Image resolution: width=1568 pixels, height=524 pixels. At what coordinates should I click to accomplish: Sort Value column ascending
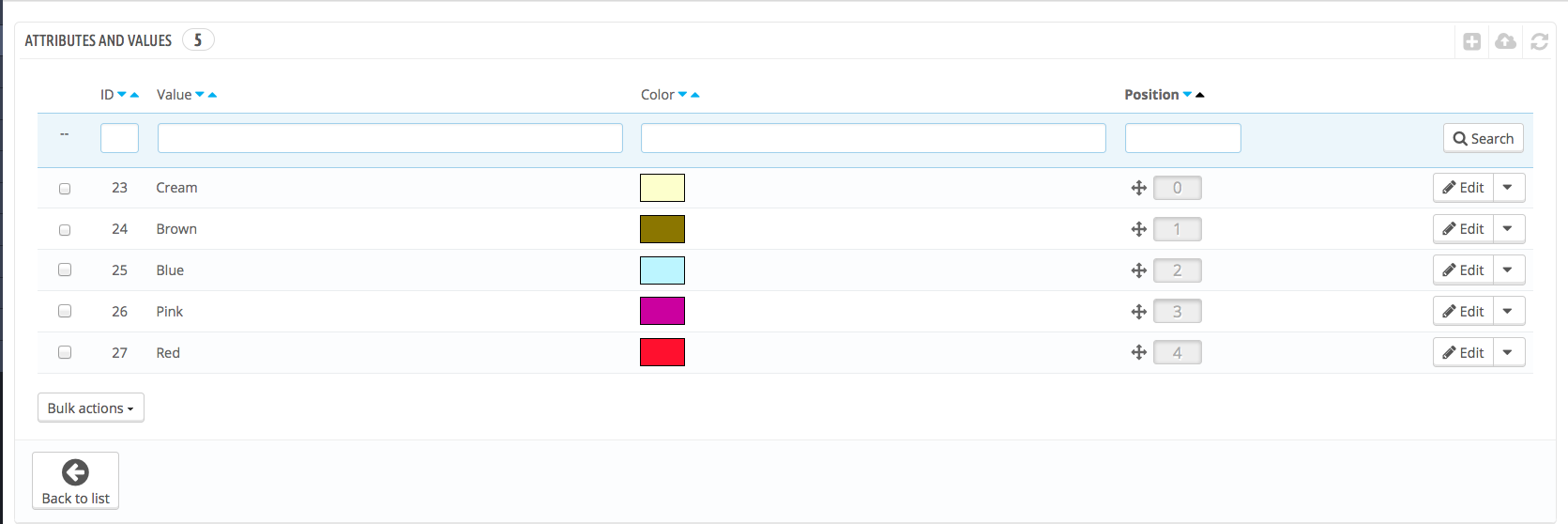(212, 95)
